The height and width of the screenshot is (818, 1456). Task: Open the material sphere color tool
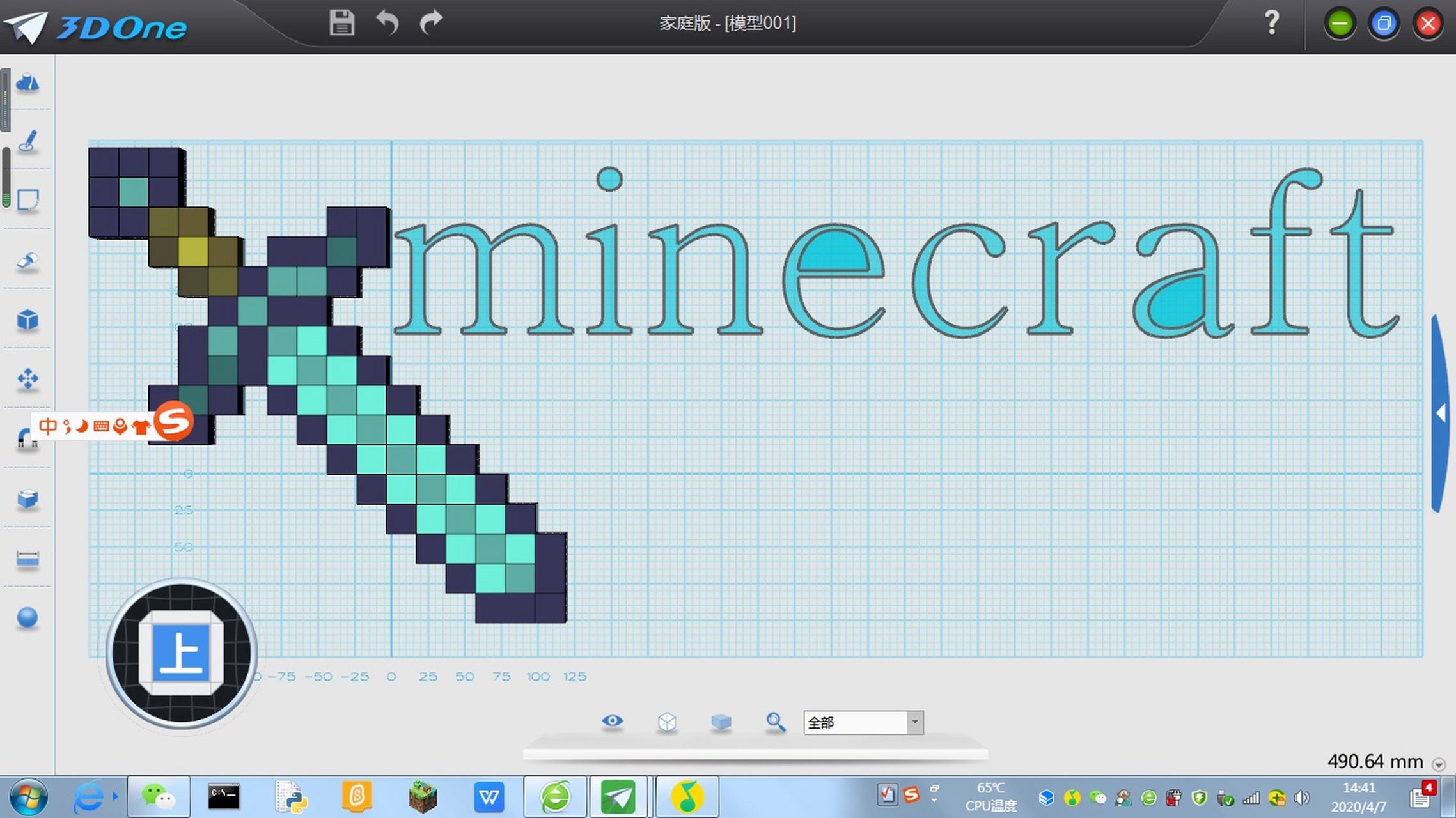[x=27, y=618]
